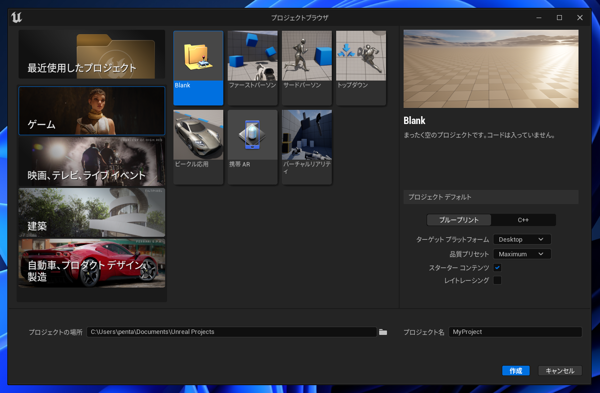Choose the ゲーム category

(92, 111)
